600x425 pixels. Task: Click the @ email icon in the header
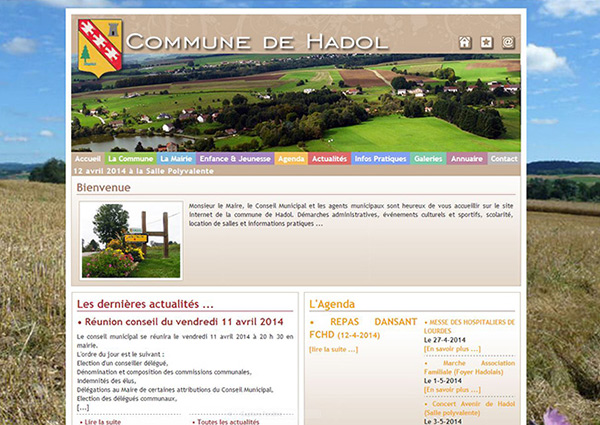click(x=508, y=42)
